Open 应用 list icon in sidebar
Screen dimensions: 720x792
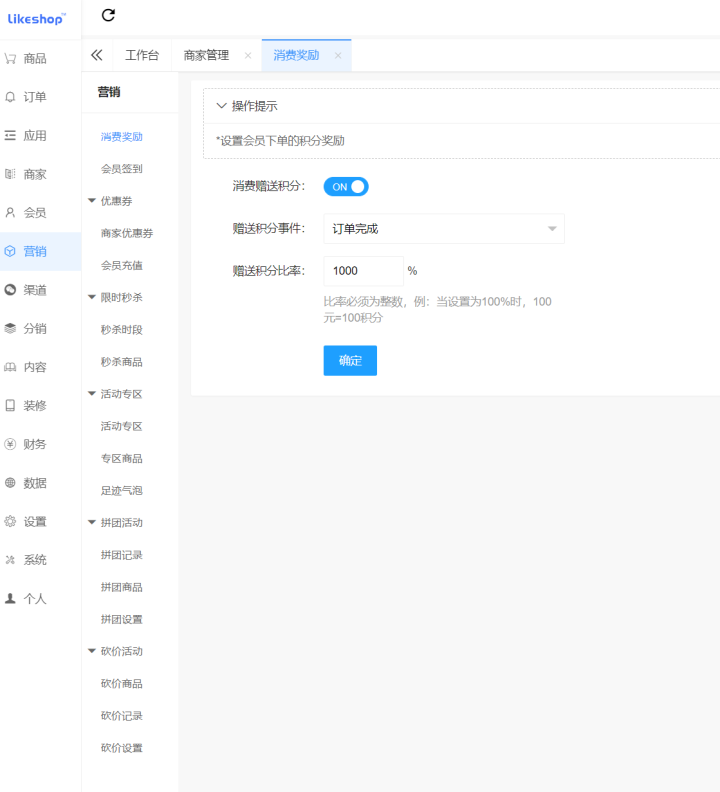pos(10,135)
